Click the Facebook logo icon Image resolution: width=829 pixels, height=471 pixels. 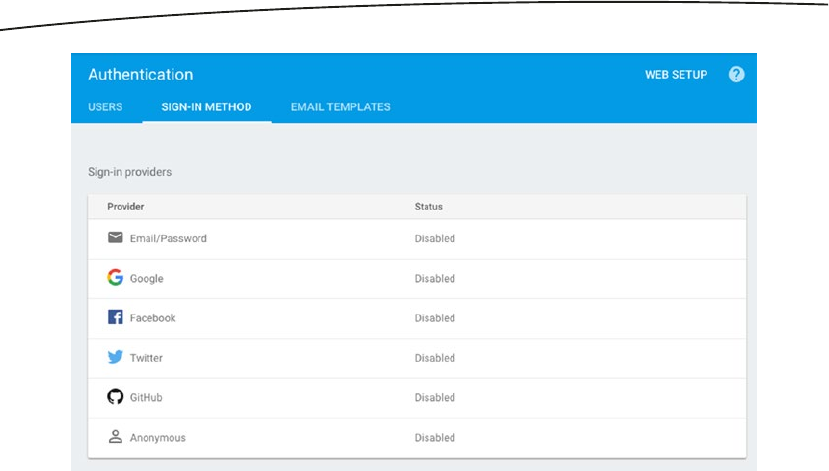pyautogui.click(x=115, y=318)
